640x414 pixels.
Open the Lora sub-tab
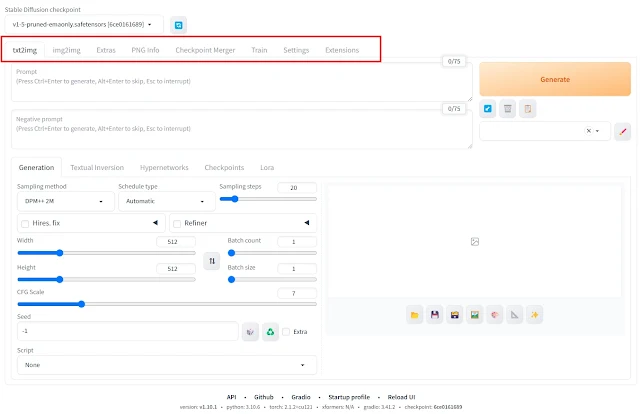pos(267,168)
